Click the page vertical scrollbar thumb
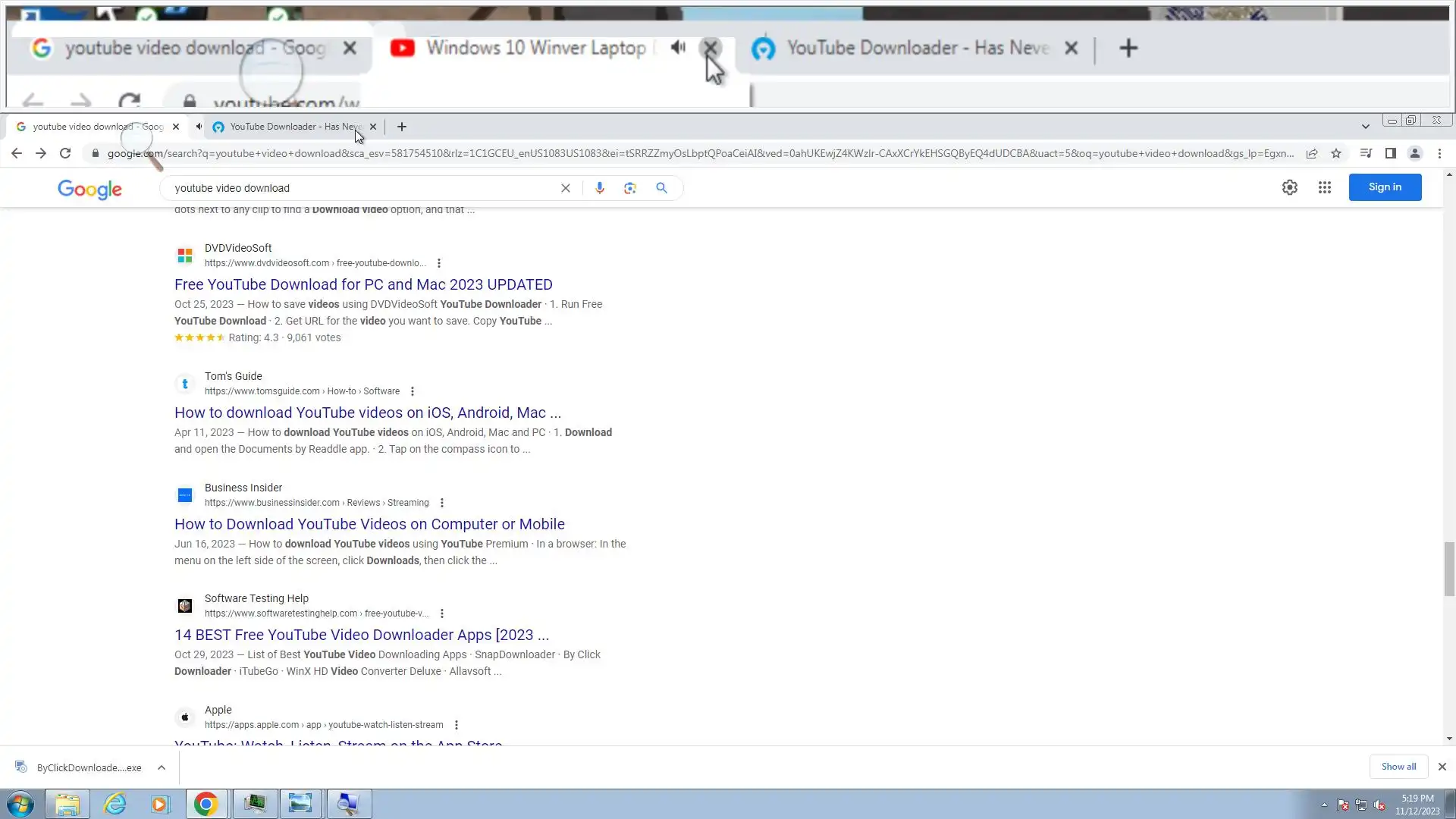This screenshot has width=1456, height=819. point(1448,569)
